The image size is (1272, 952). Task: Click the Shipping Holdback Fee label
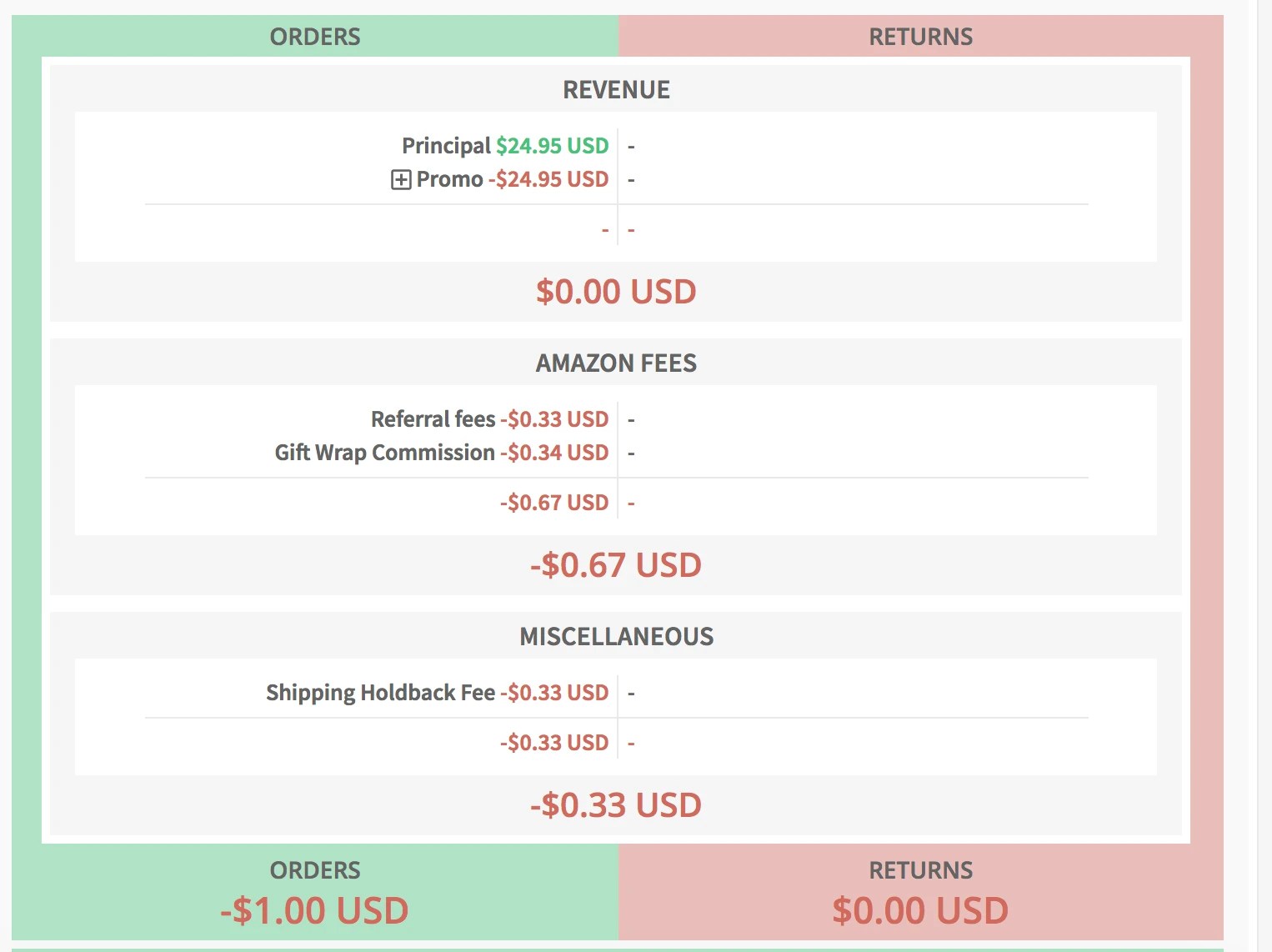380,692
